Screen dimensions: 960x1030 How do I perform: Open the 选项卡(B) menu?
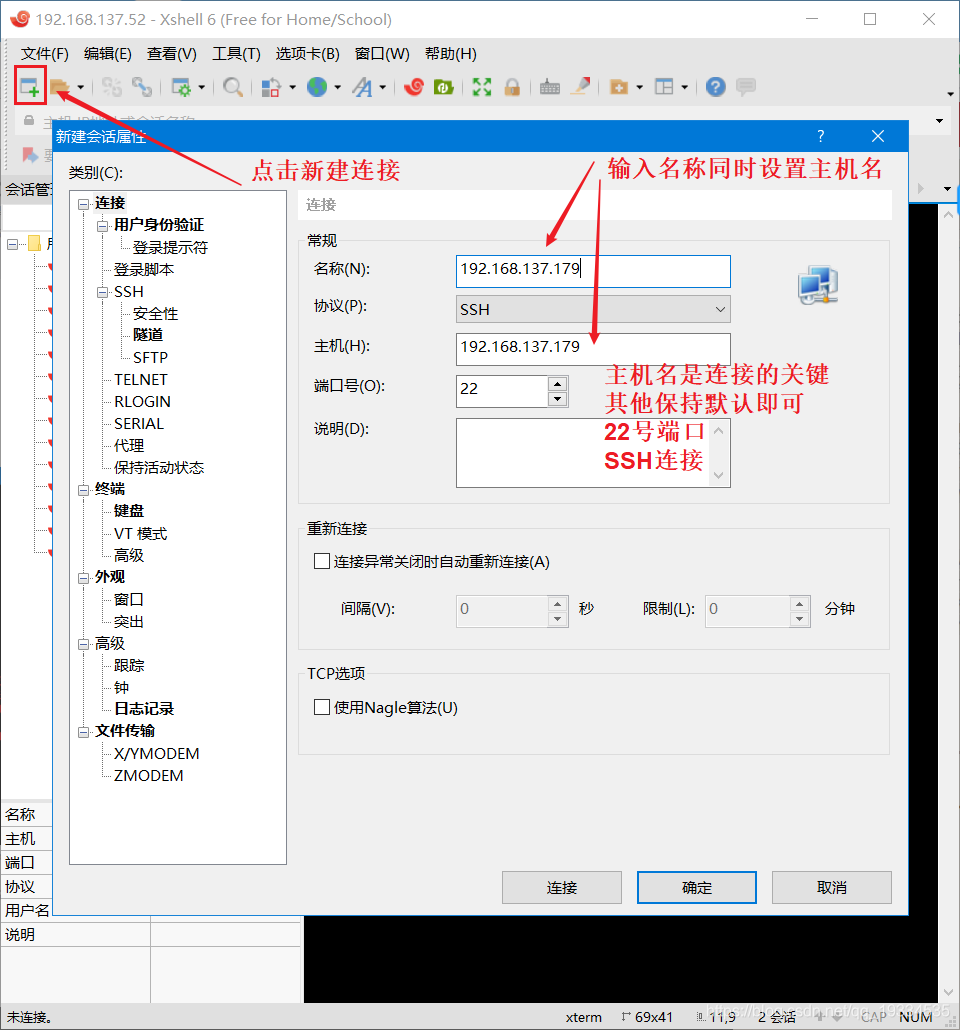308,54
